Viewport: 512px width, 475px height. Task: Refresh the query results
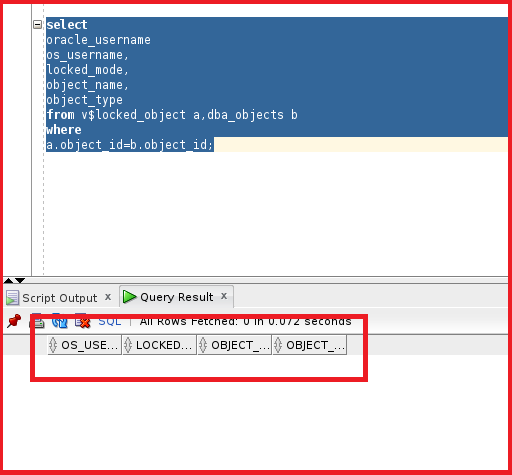60,322
